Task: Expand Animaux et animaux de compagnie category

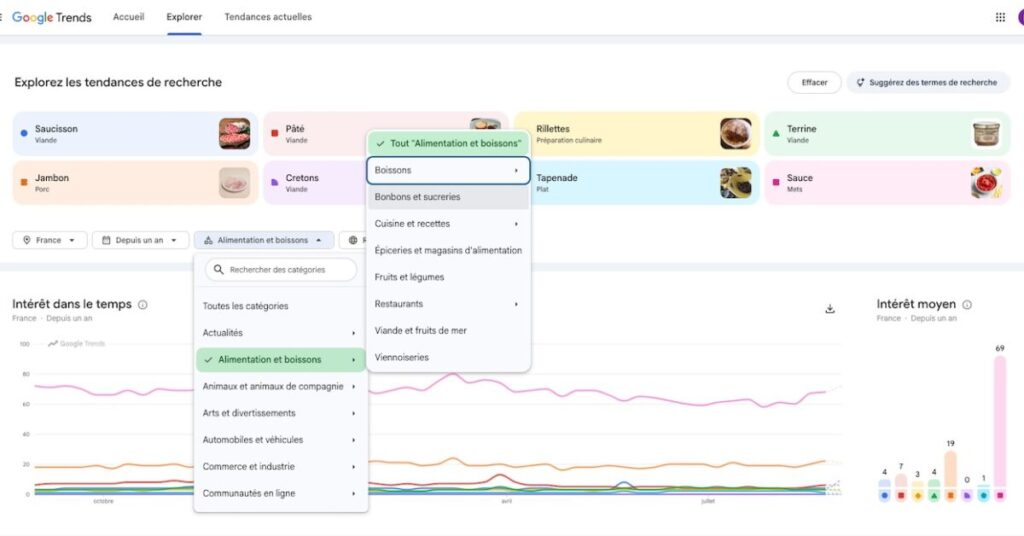Action: (281, 386)
